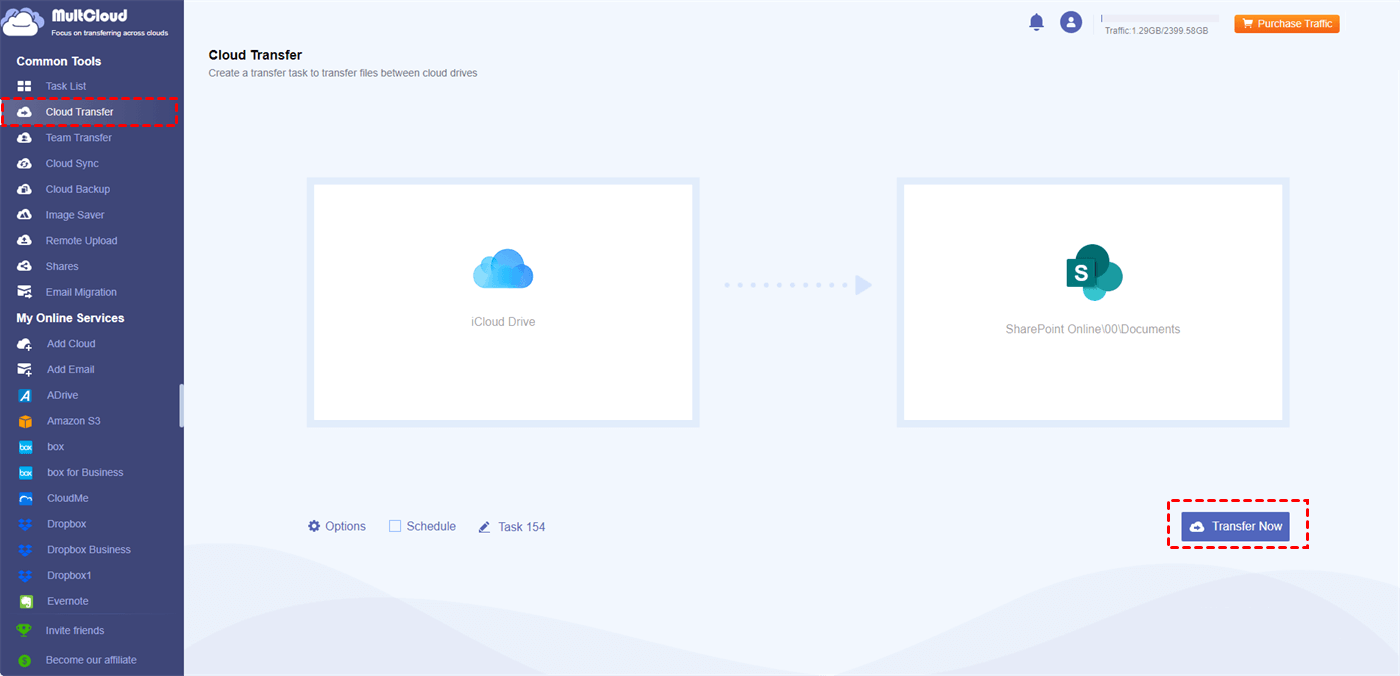Click the Cloud Transfer page heading

pyautogui.click(x=255, y=55)
